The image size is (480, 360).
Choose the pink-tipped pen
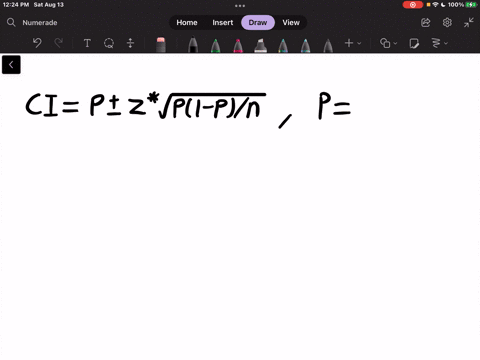[238, 45]
